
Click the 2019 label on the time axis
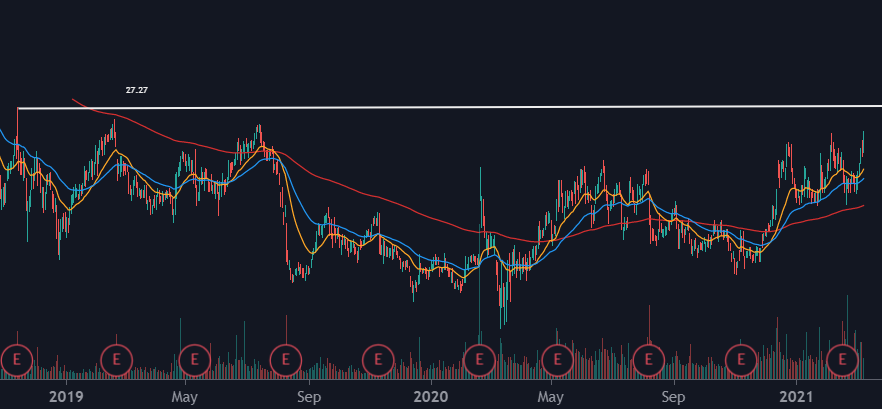(66, 397)
